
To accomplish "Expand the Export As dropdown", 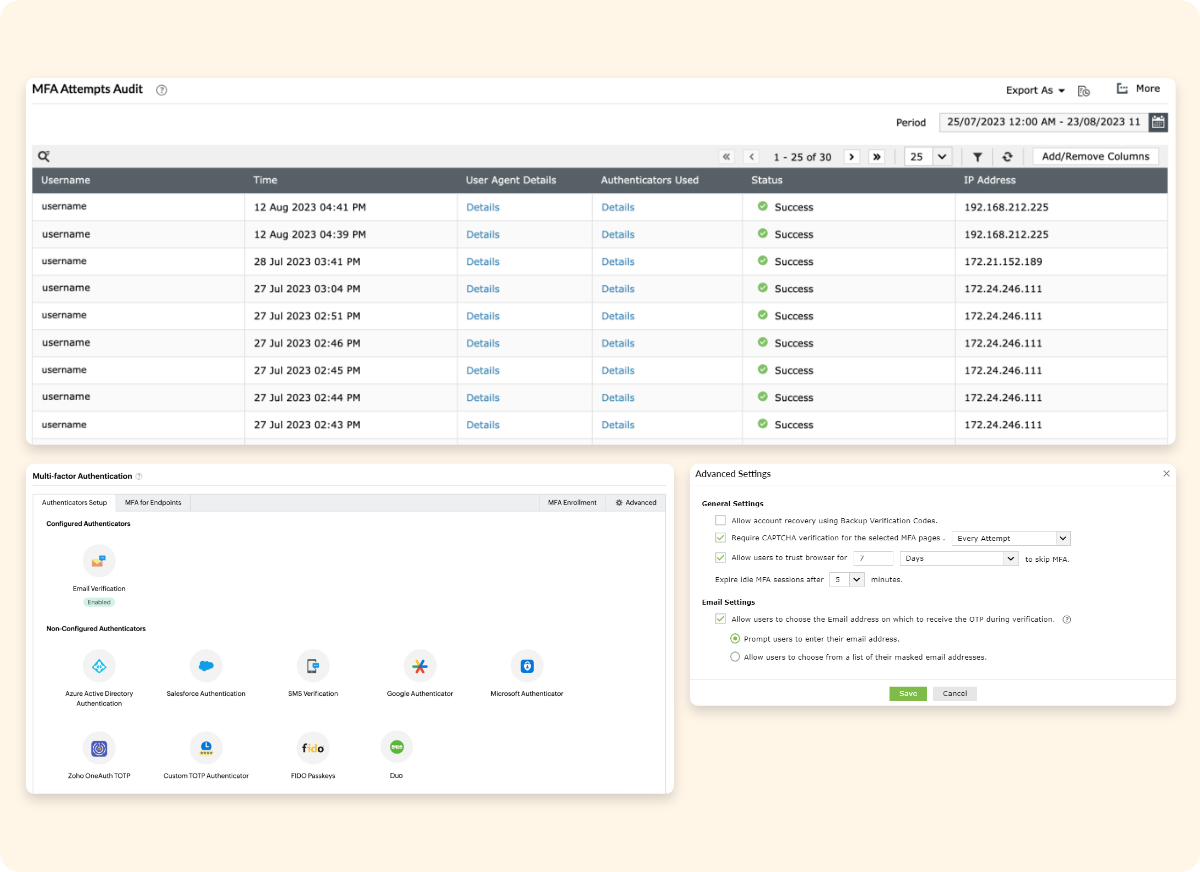I will (1035, 90).
